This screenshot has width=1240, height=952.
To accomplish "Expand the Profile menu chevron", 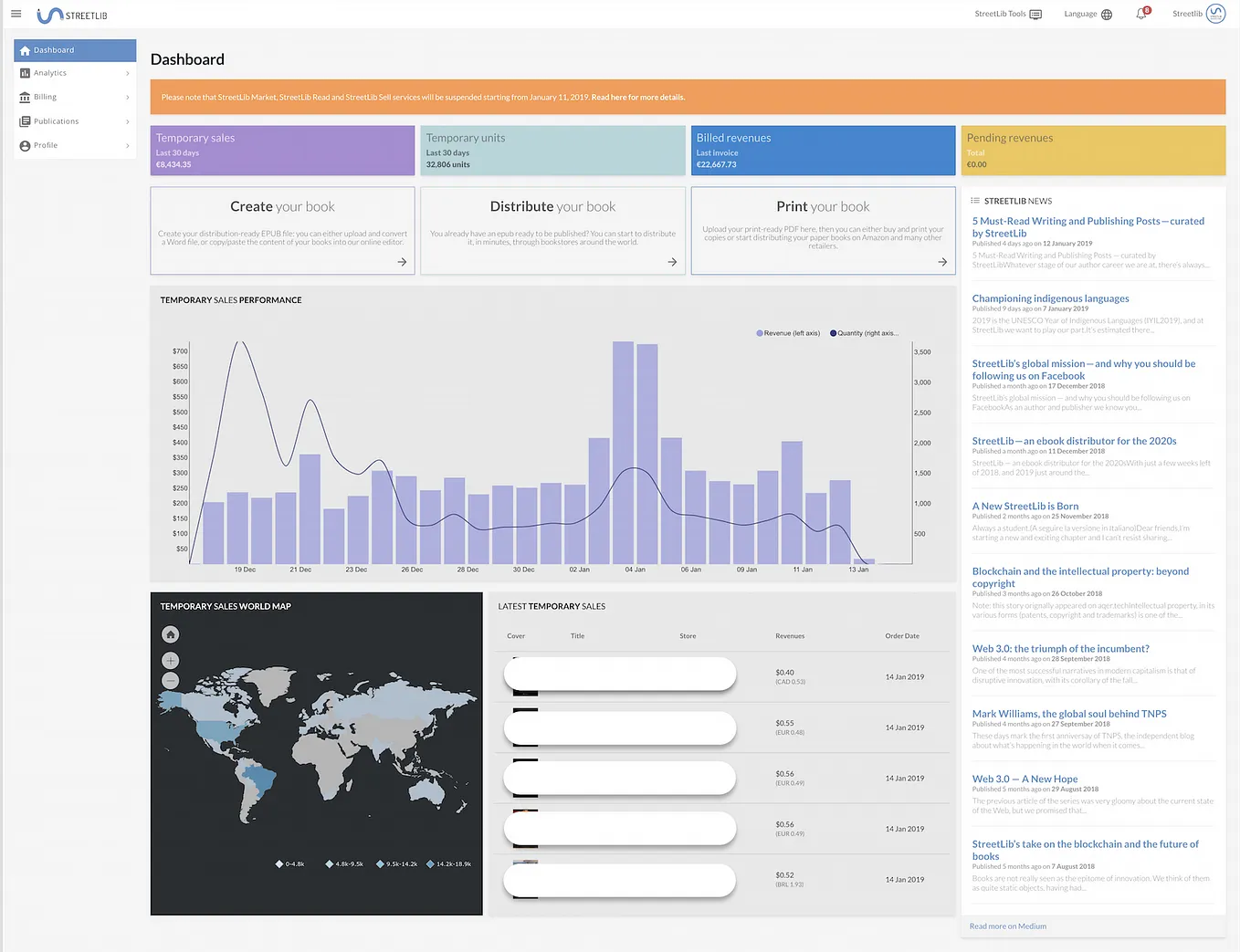I will point(127,145).
